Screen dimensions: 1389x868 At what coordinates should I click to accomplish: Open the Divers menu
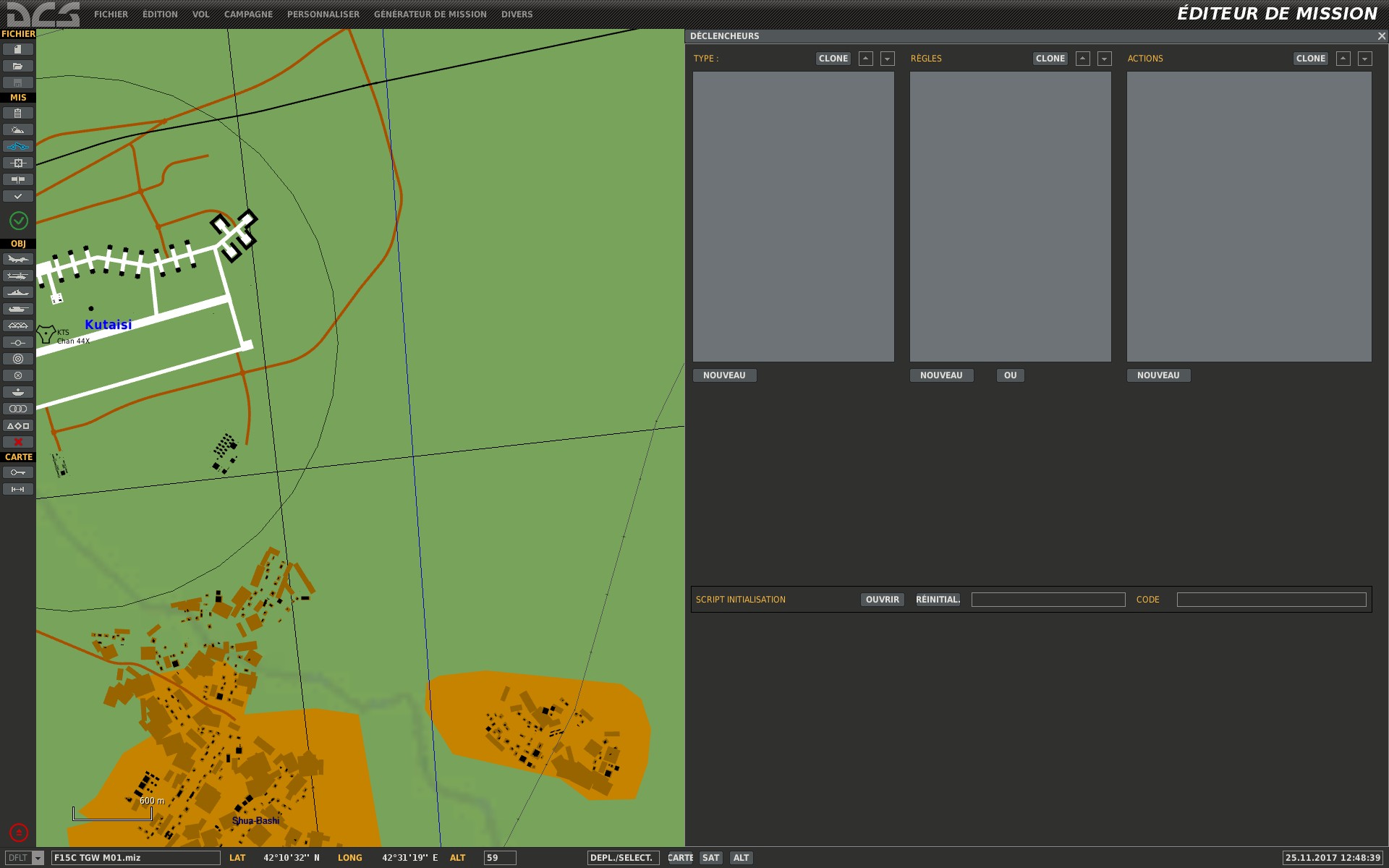(517, 14)
